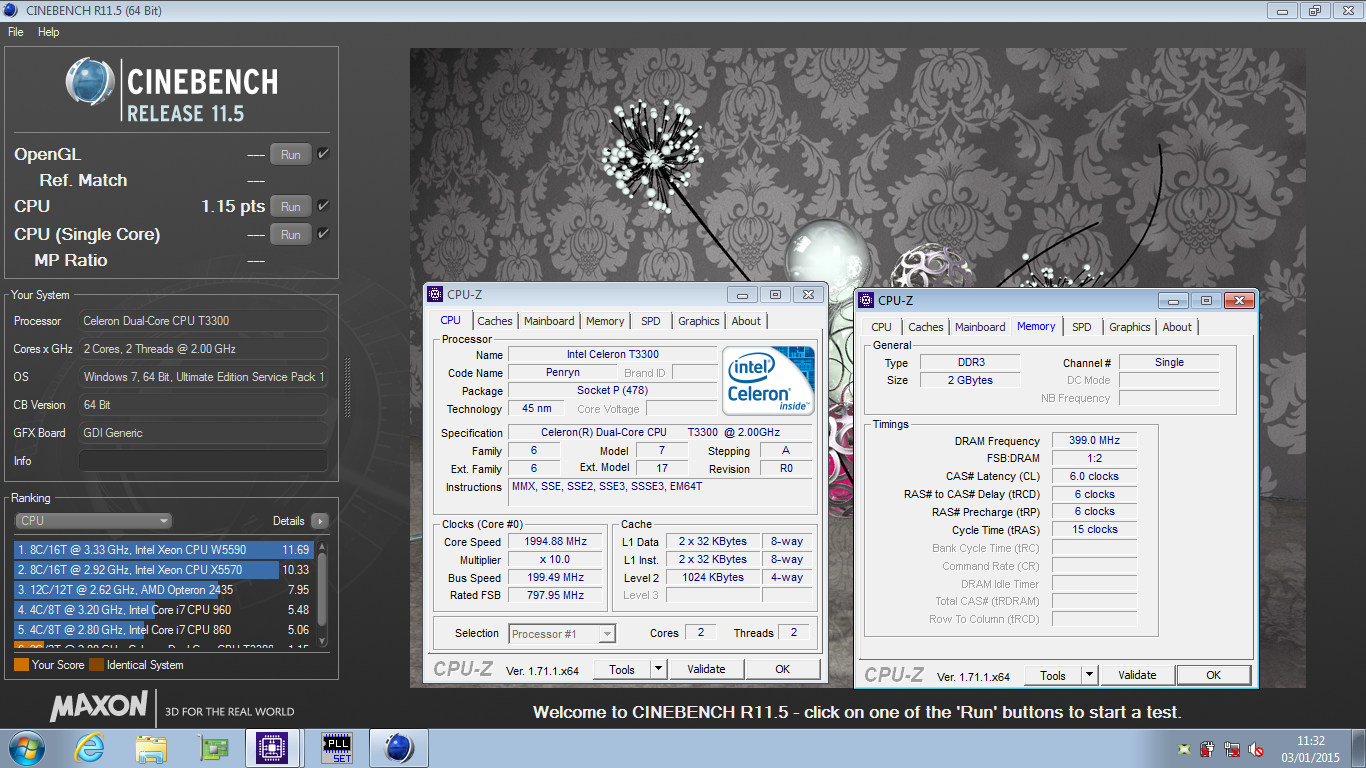Select Mainboard tab in Memory window

point(980,327)
